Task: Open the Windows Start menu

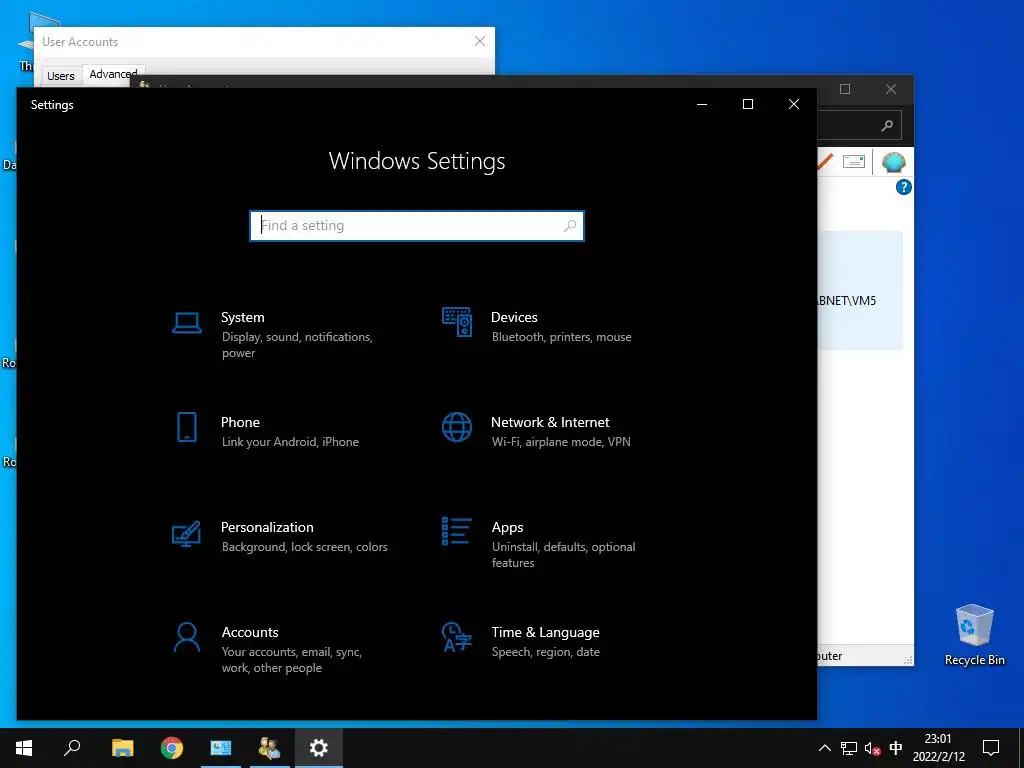Action: (x=24, y=748)
